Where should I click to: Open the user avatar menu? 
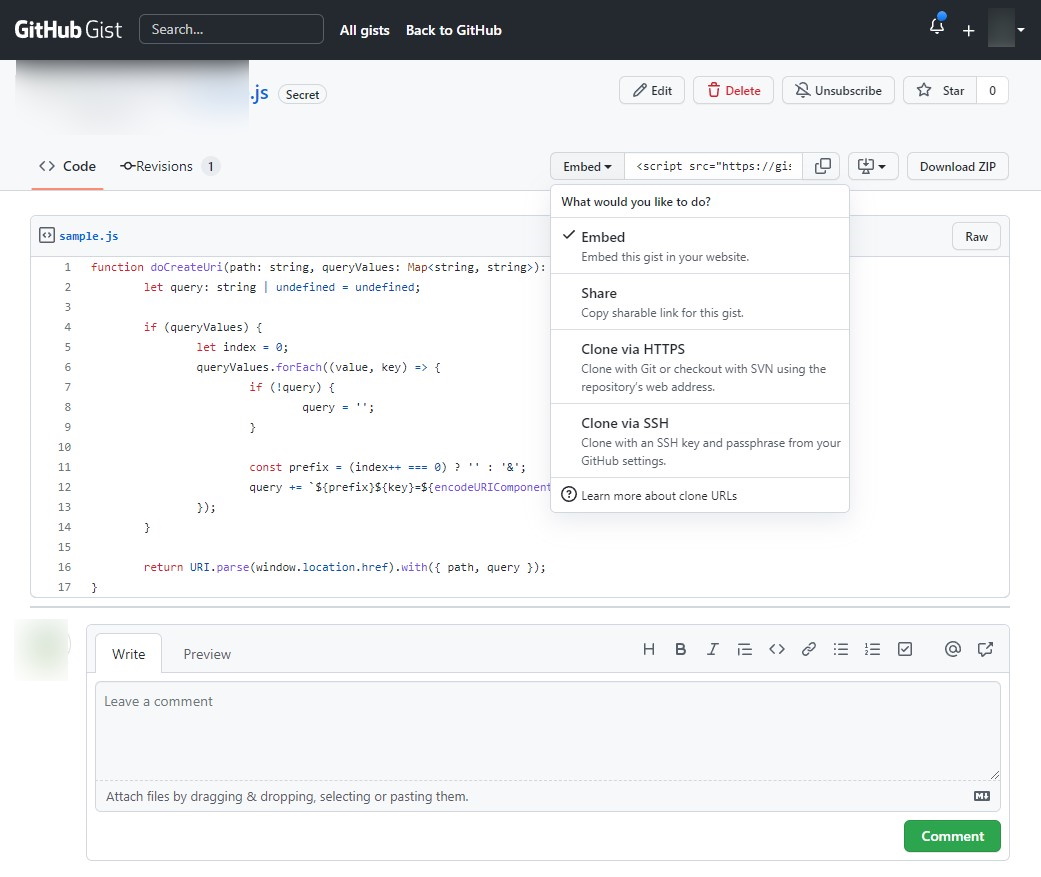tap(1006, 29)
